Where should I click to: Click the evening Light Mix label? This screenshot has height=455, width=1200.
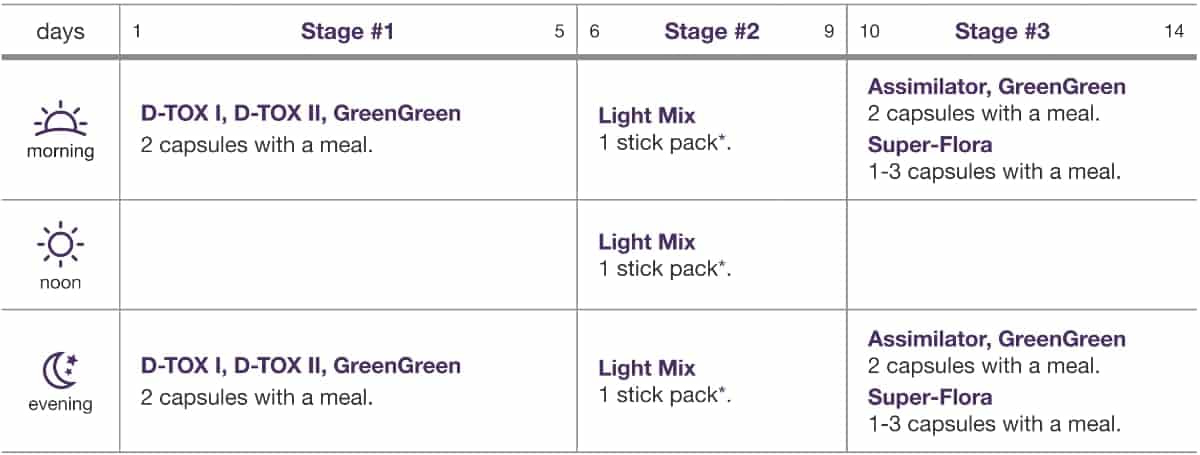(x=647, y=368)
